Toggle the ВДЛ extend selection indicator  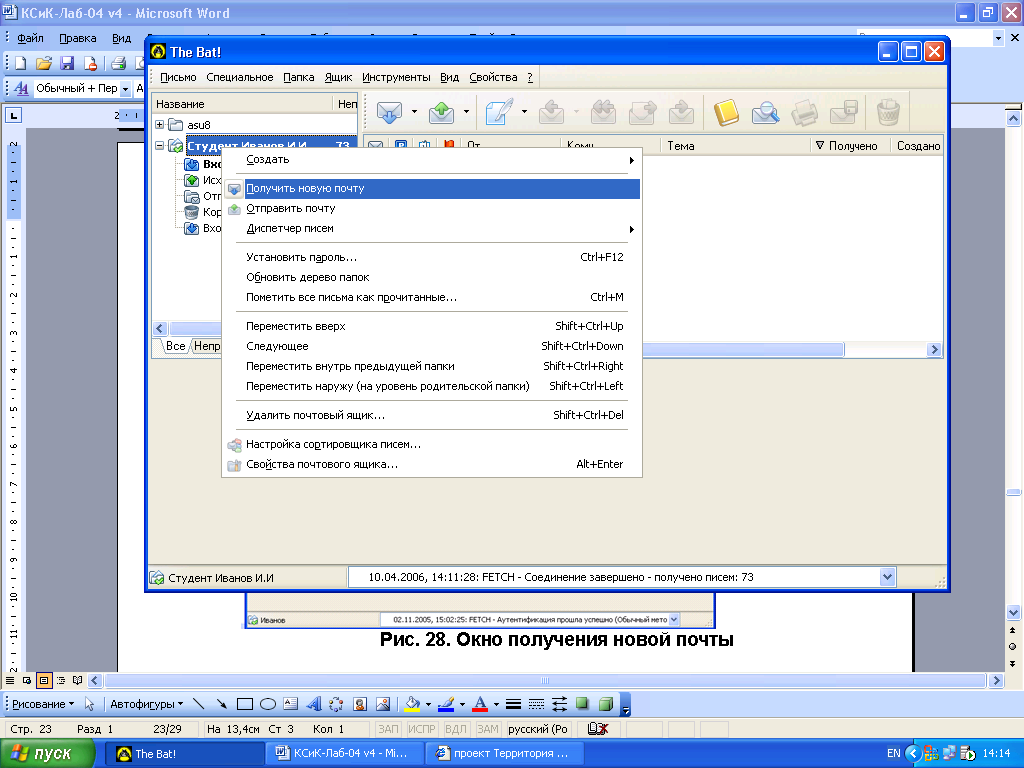click(x=456, y=729)
